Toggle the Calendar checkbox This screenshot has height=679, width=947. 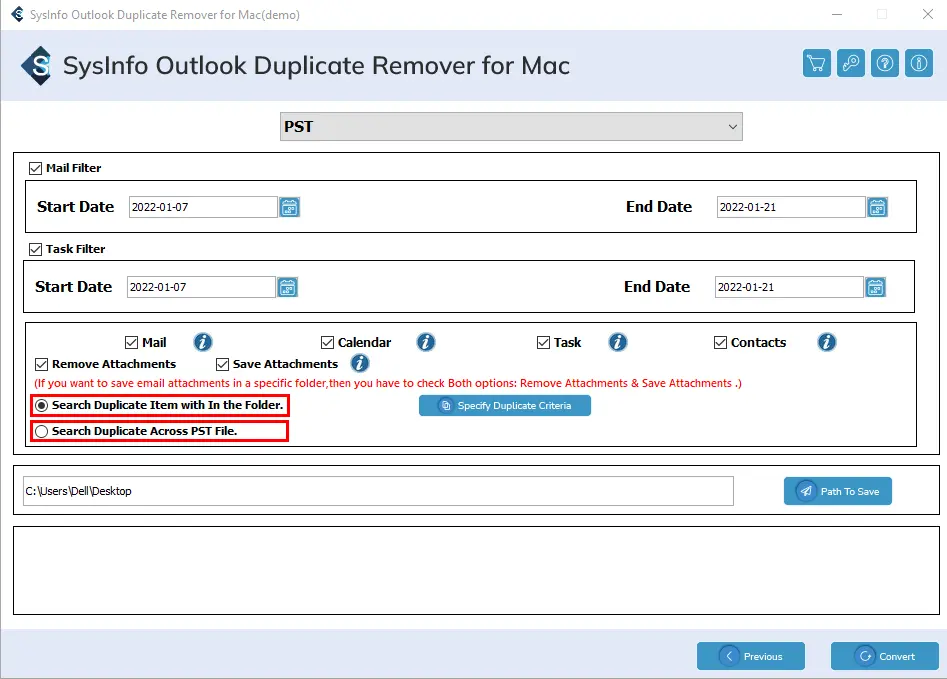[x=327, y=343]
